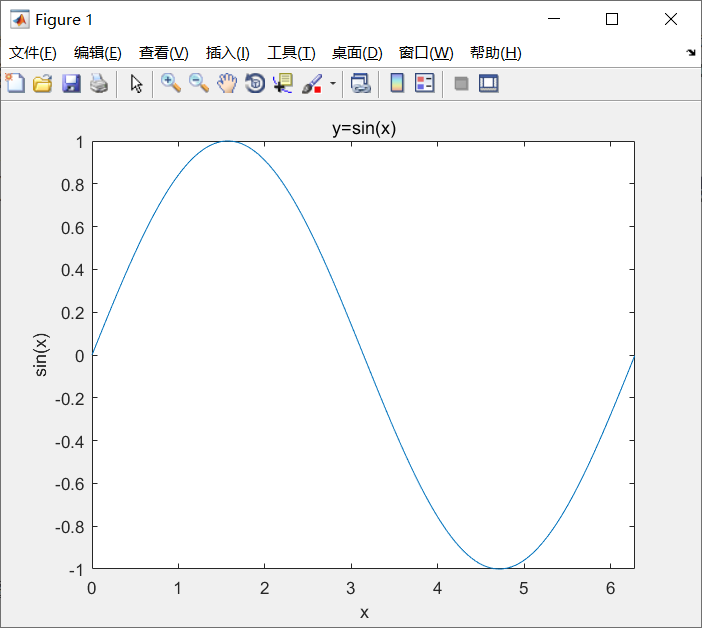Select the Rotate 3D tool
Screen dimensions: 702x628
255,83
